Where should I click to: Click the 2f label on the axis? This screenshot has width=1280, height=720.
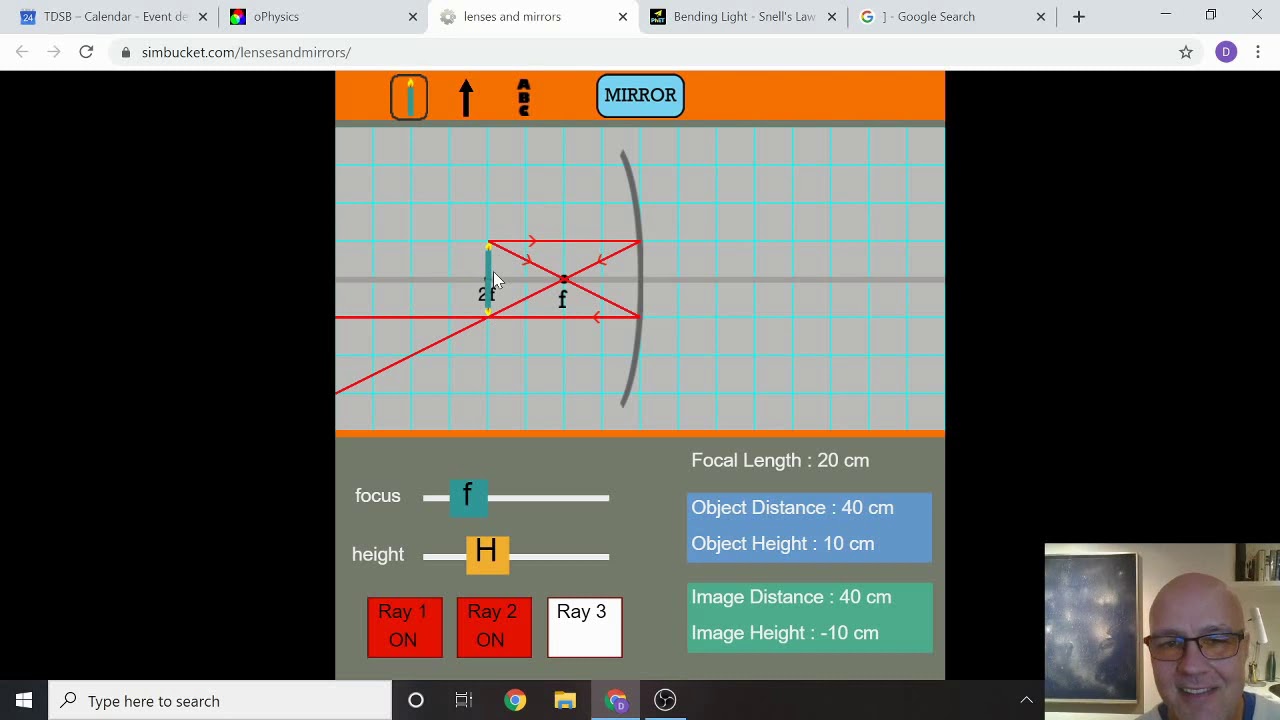[x=486, y=294]
